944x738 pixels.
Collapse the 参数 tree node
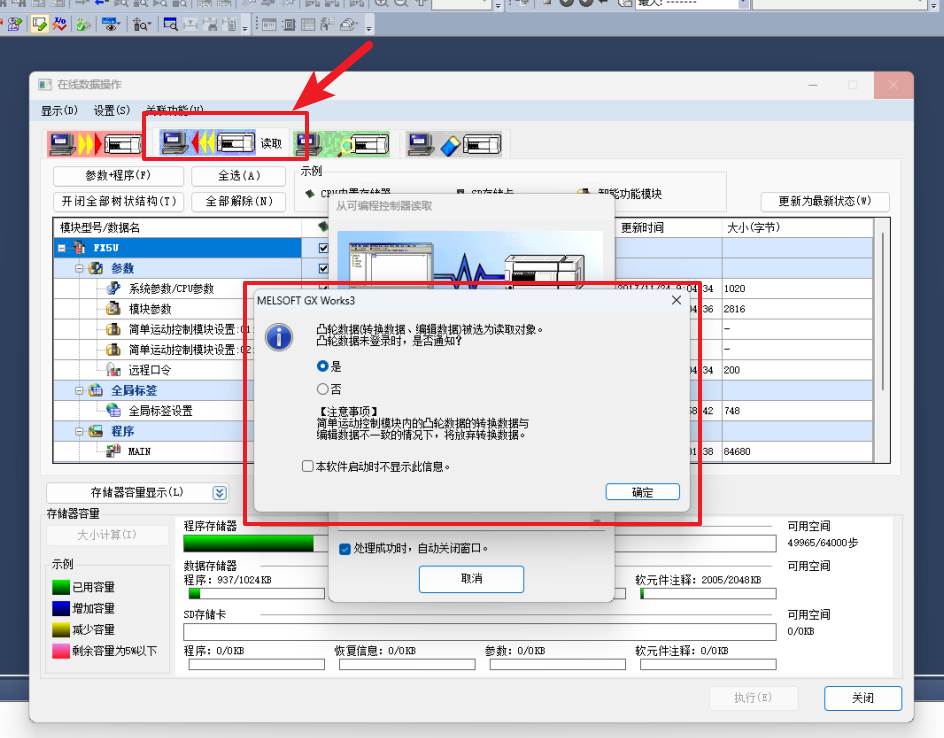coord(79,268)
